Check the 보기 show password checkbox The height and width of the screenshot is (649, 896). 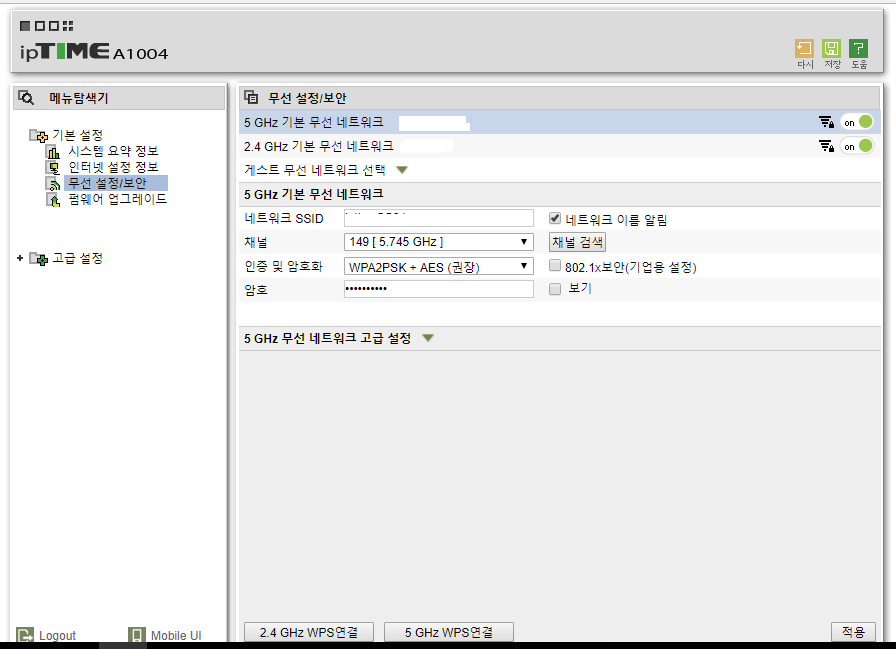tap(554, 289)
